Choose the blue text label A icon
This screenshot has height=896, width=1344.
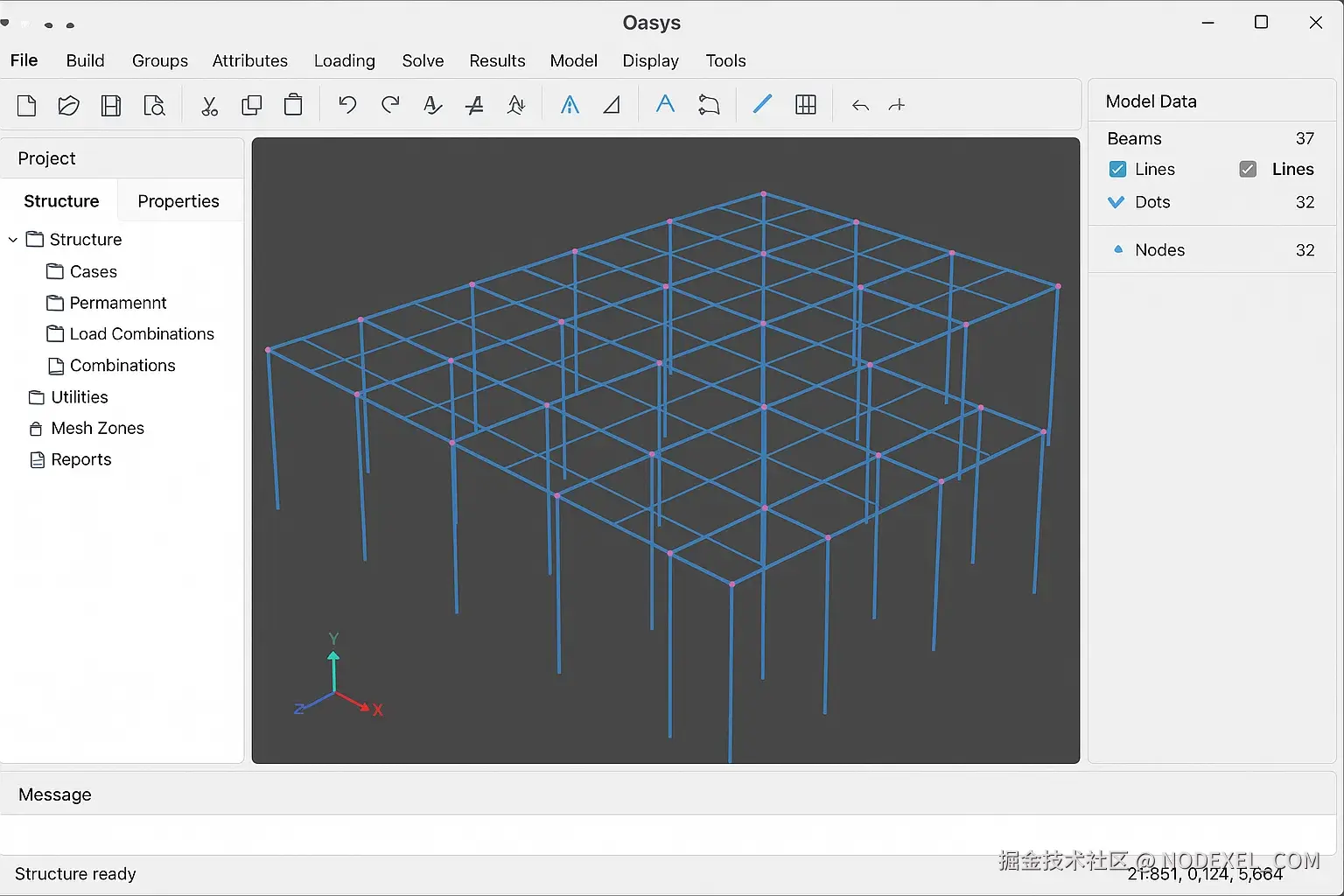point(665,104)
